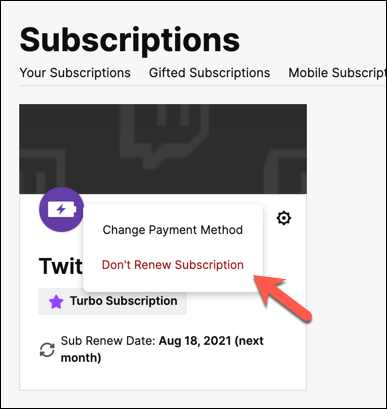Open the gear settings icon on card
Viewport: 387px width, 409px height.
pos(284,218)
